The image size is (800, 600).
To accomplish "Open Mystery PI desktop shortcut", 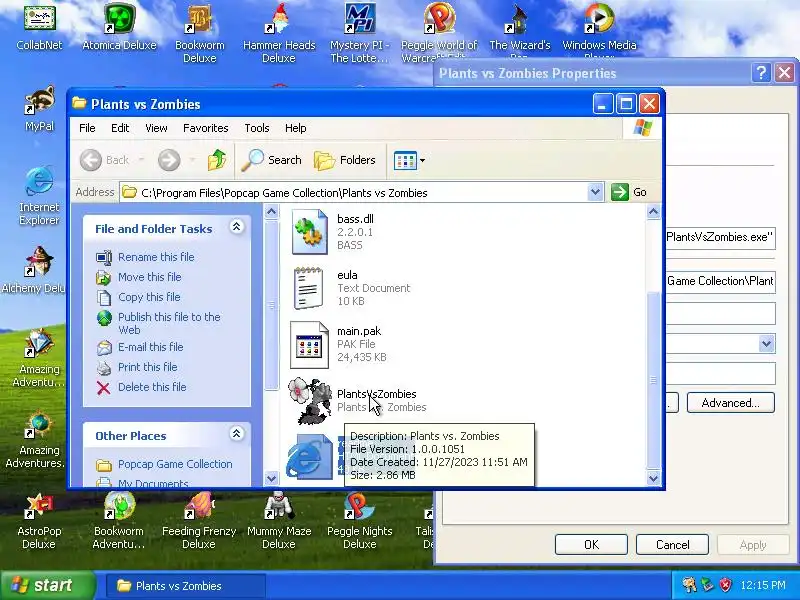I will [x=359, y=32].
